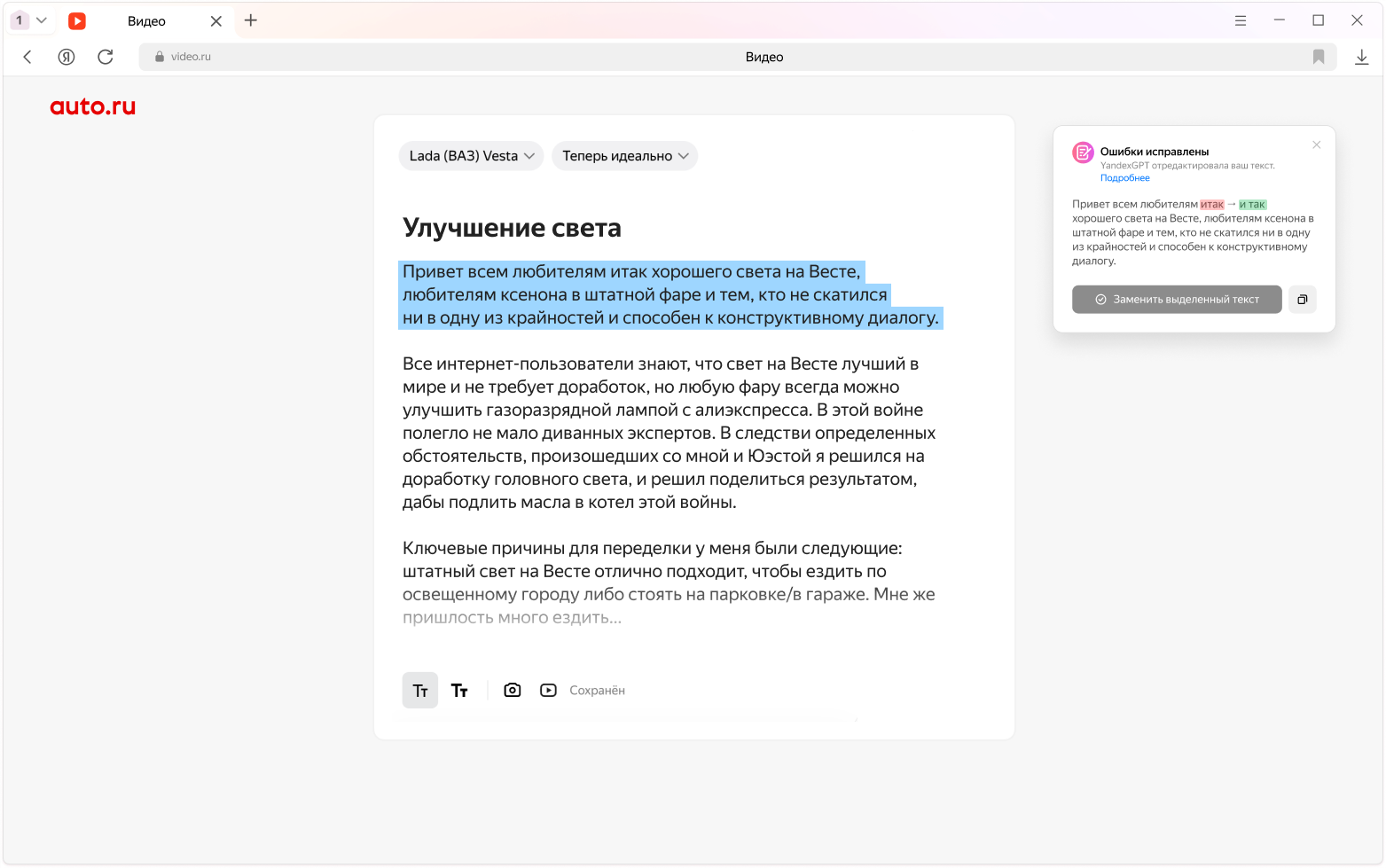Open browser downloads
The height and width of the screenshot is (868, 1386).
coord(1362,57)
